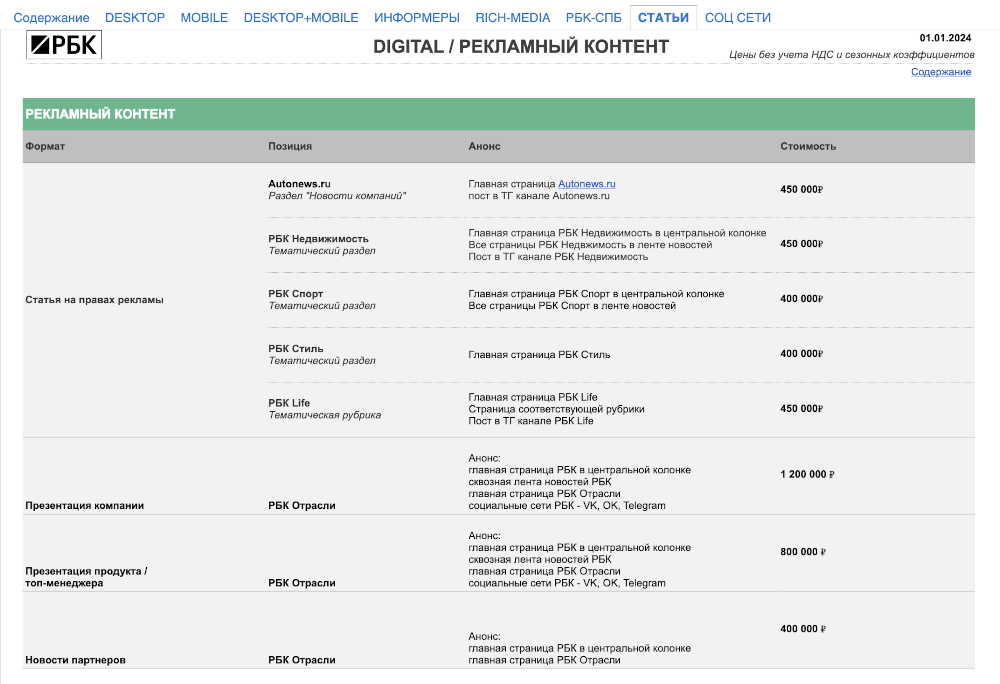
Task: Click the РБК logo
Action: pos(64,44)
